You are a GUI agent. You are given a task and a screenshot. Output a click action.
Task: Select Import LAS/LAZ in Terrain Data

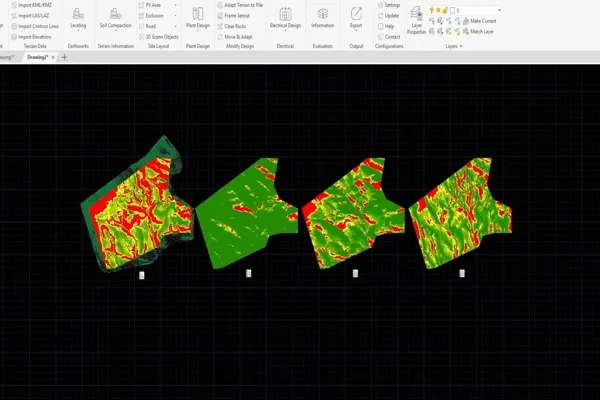pos(30,16)
